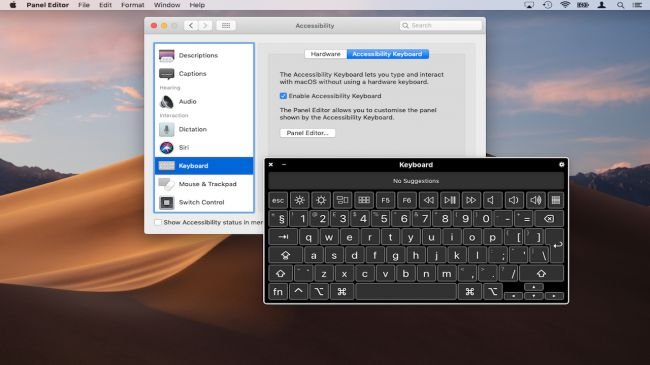The image size is (650, 365).
Task: Open the File menu
Action: pyautogui.click(x=84, y=5)
